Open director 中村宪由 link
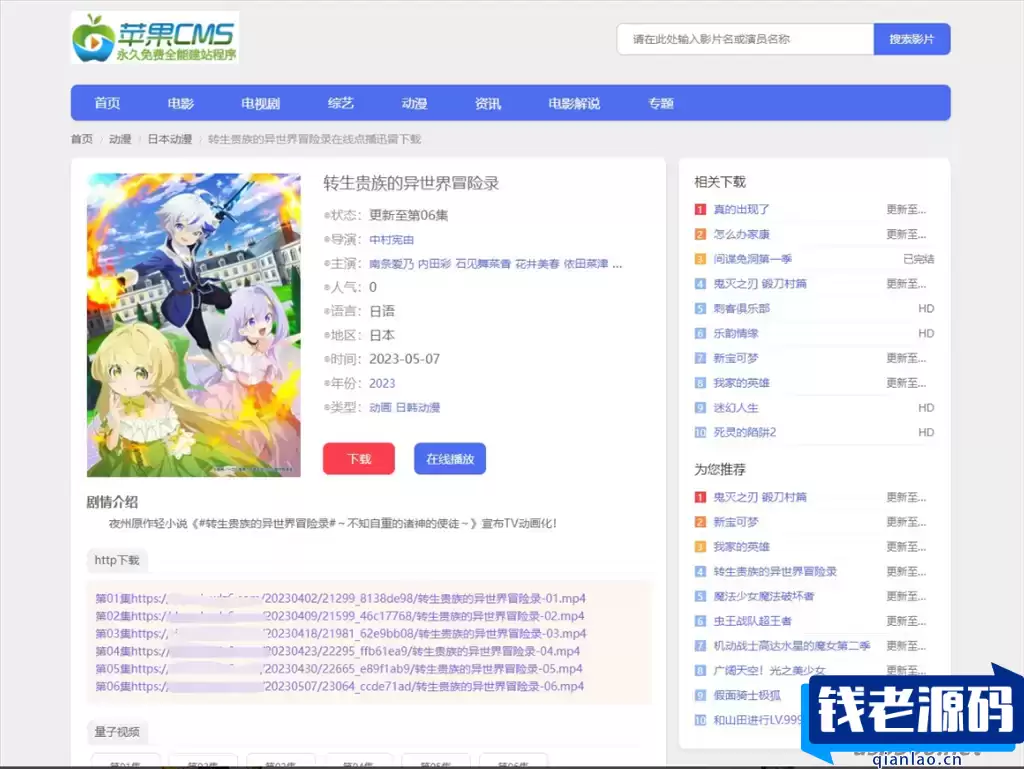1024x769 pixels. click(392, 240)
